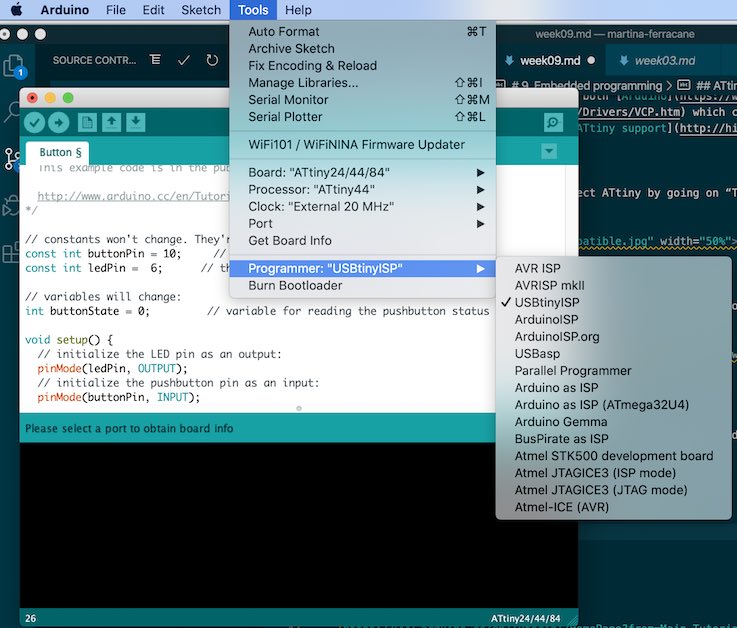
Task: Click the Upload arrow button in Arduino toolbar
Action: click(x=58, y=123)
